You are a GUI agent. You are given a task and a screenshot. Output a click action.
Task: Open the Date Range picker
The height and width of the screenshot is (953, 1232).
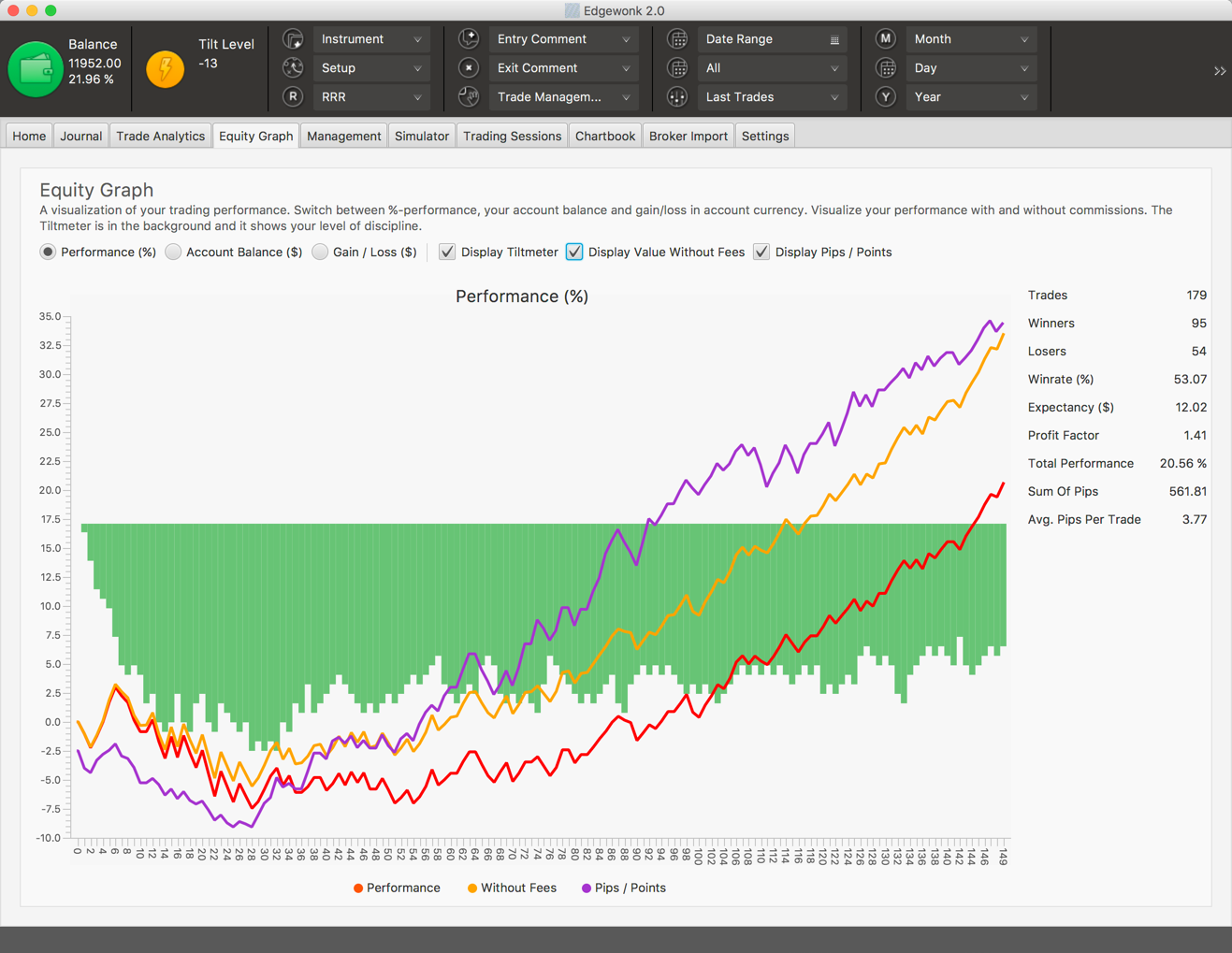click(771, 39)
